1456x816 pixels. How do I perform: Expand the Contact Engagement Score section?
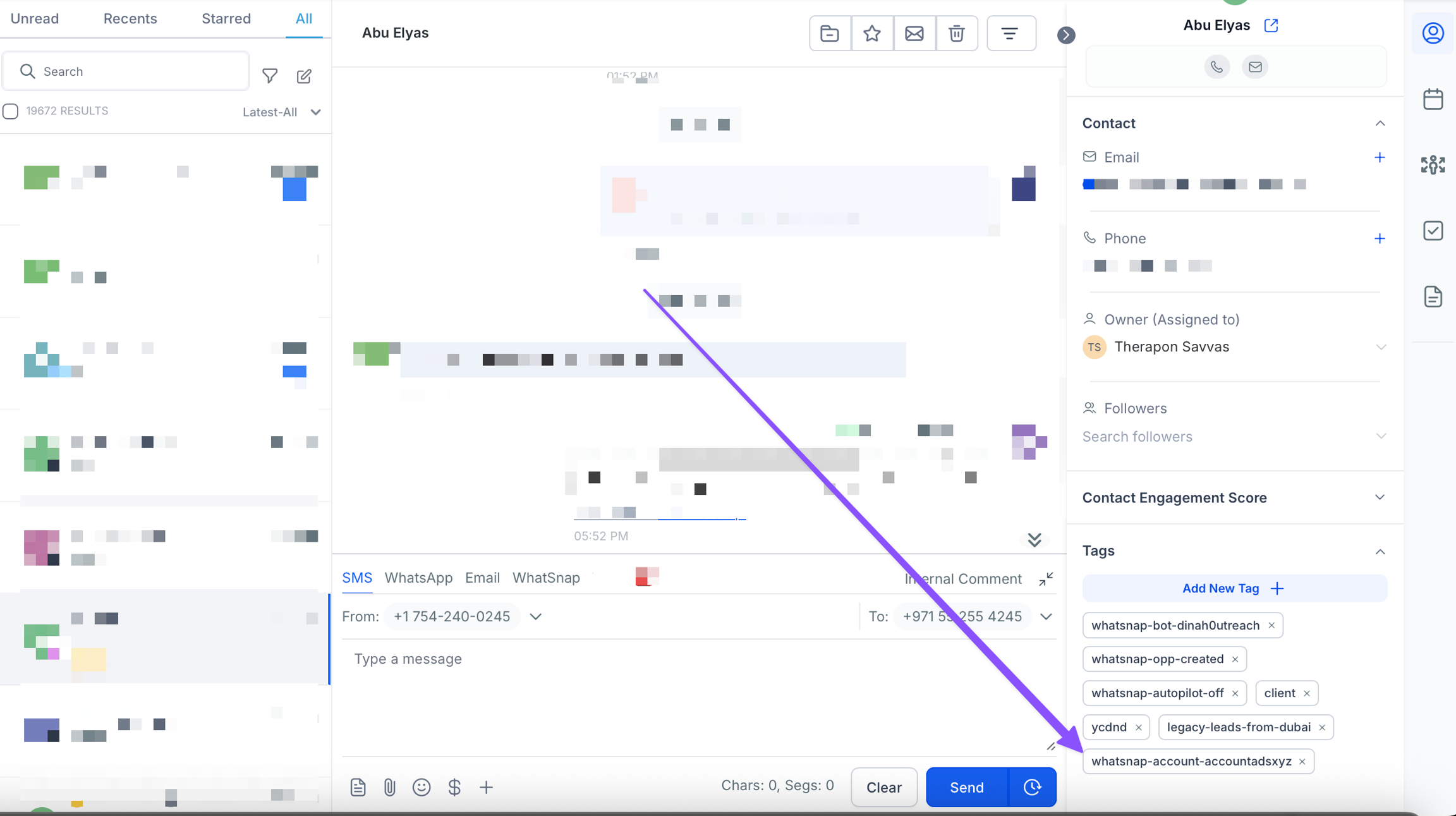click(1380, 497)
